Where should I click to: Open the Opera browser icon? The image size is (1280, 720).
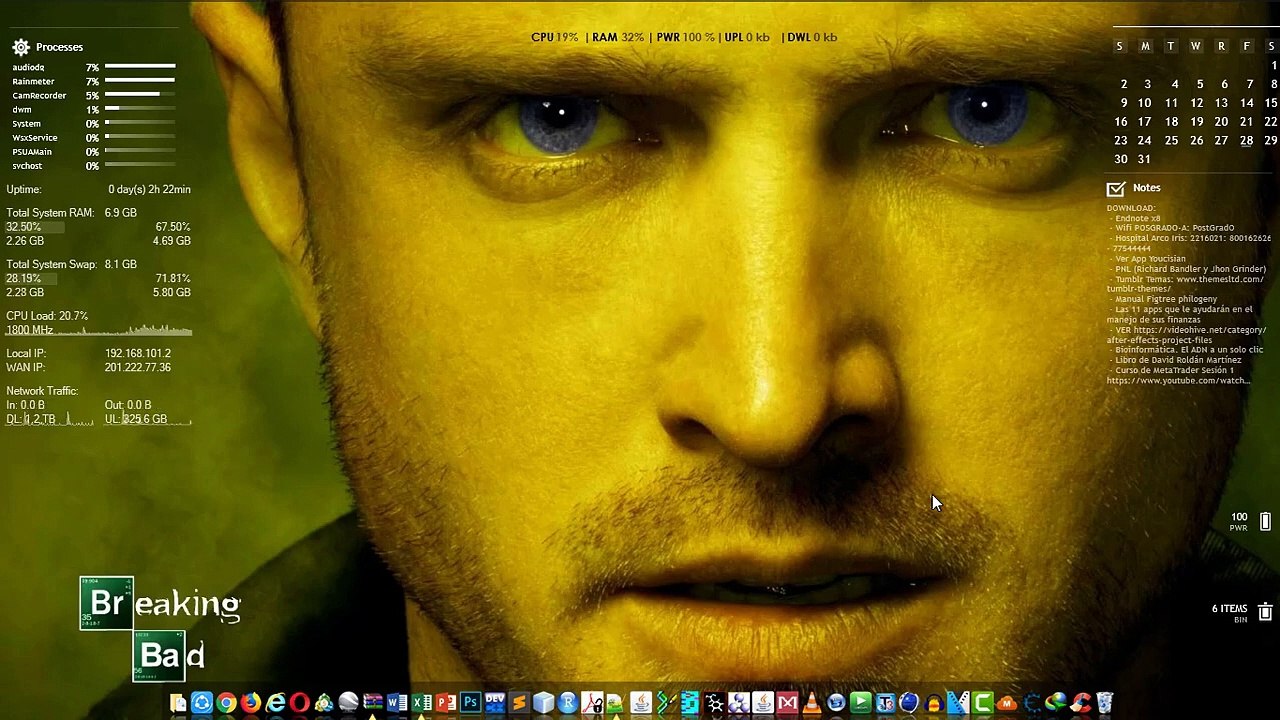299,703
